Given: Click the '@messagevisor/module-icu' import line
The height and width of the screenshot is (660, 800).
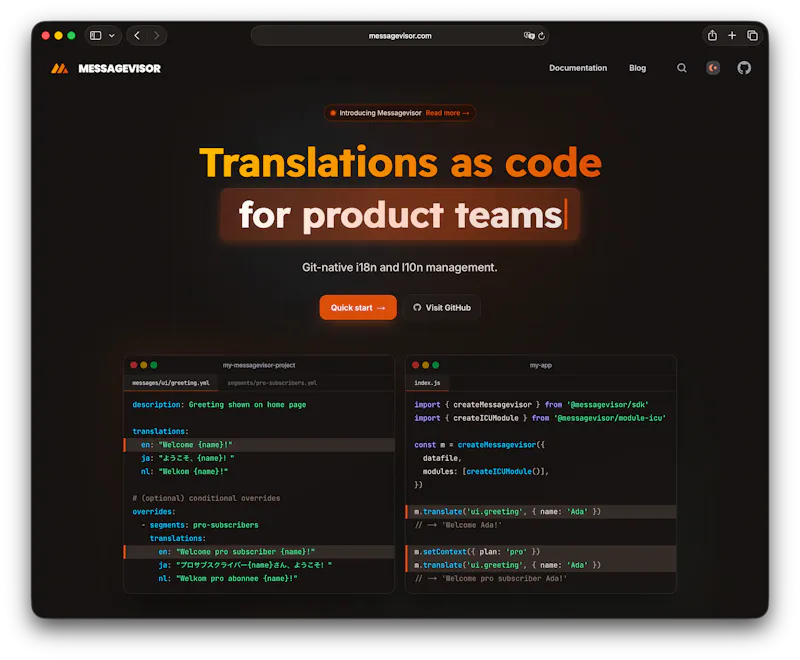Looking at the screenshot, I should pyautogui.click(x=540, y=418).
